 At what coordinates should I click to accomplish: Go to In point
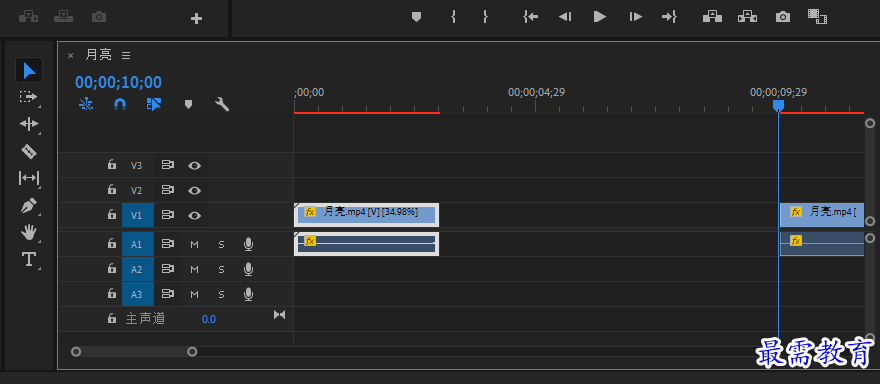pyautogui.click(x=530, y=17)
